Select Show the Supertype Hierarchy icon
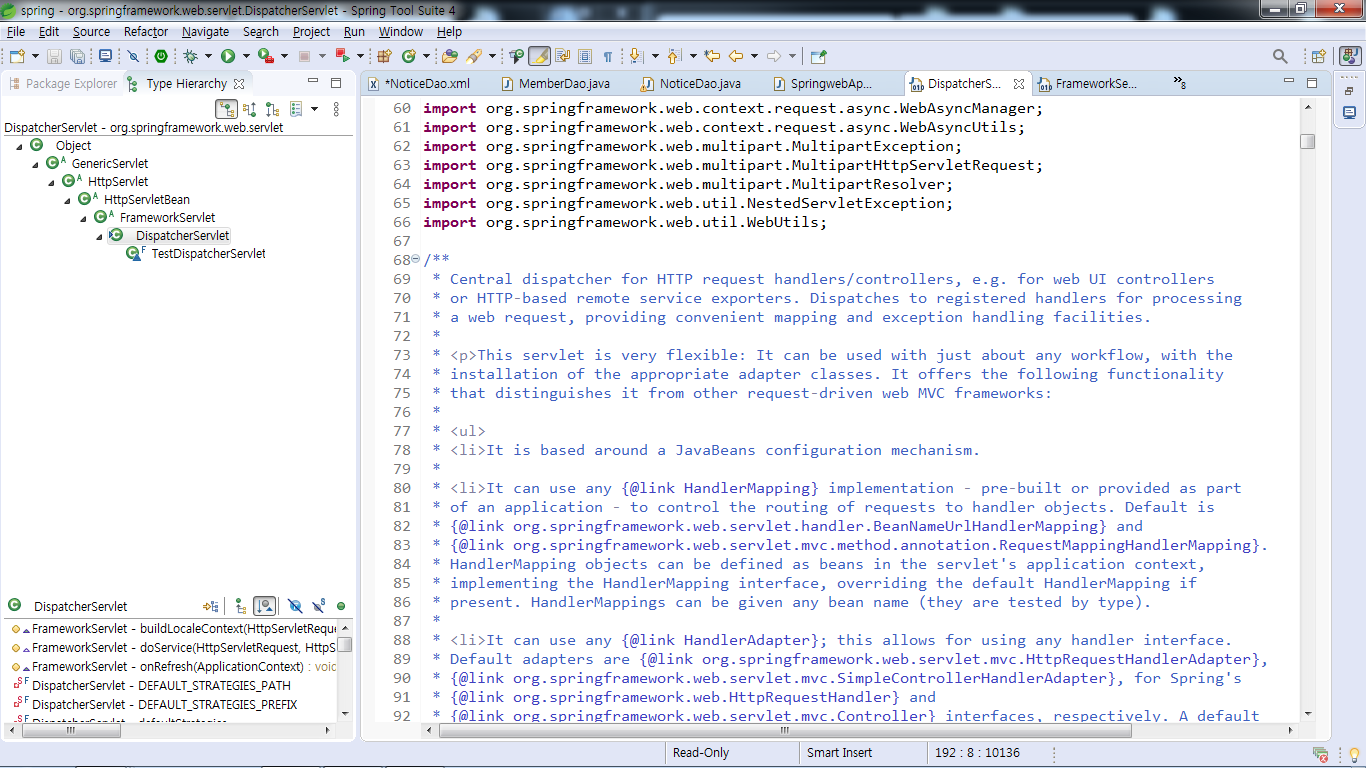Viewport: 1366px width, 768px height. click(x=249, y=109)
